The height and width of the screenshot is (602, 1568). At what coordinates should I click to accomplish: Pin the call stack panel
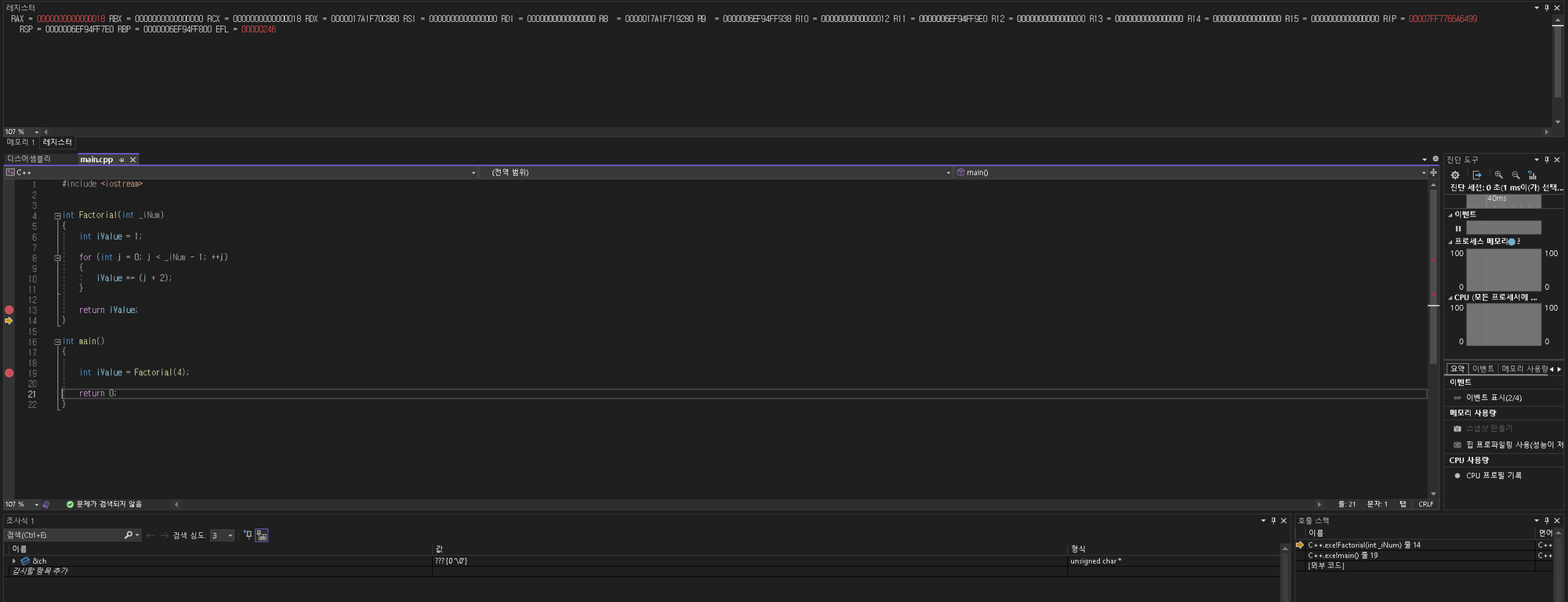(x=1547, y=520)
